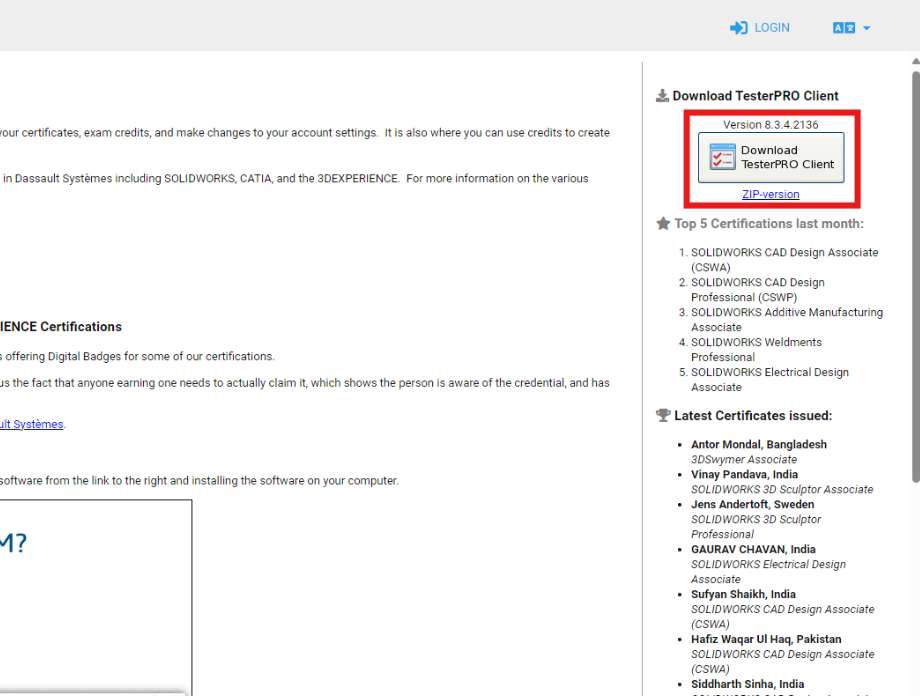Click text about offering Digital Badges
Image resolution: width=920 pixels, height=696 pixels.
(137, 356)
